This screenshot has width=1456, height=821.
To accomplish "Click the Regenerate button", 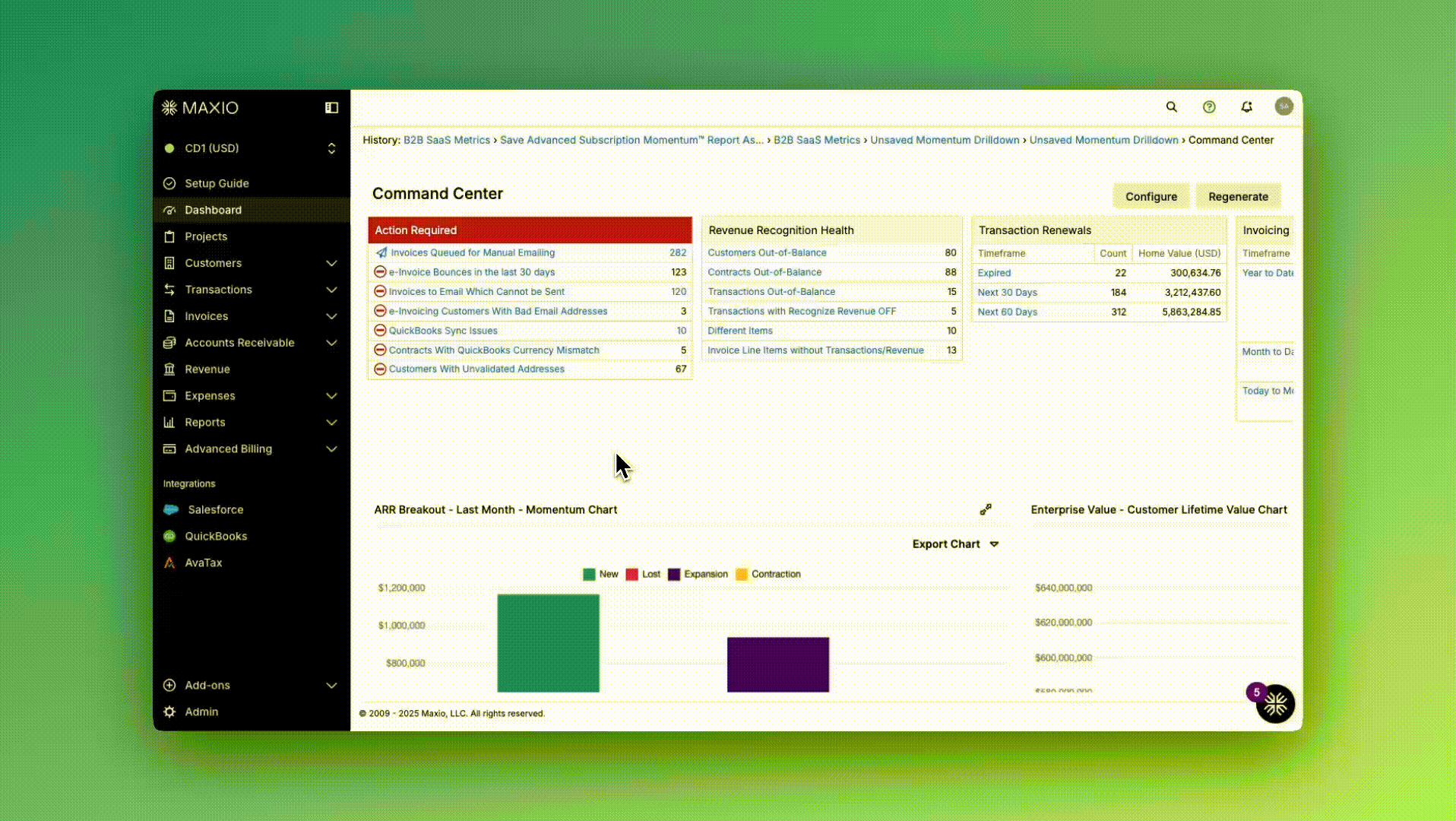I will (1237, 196).
